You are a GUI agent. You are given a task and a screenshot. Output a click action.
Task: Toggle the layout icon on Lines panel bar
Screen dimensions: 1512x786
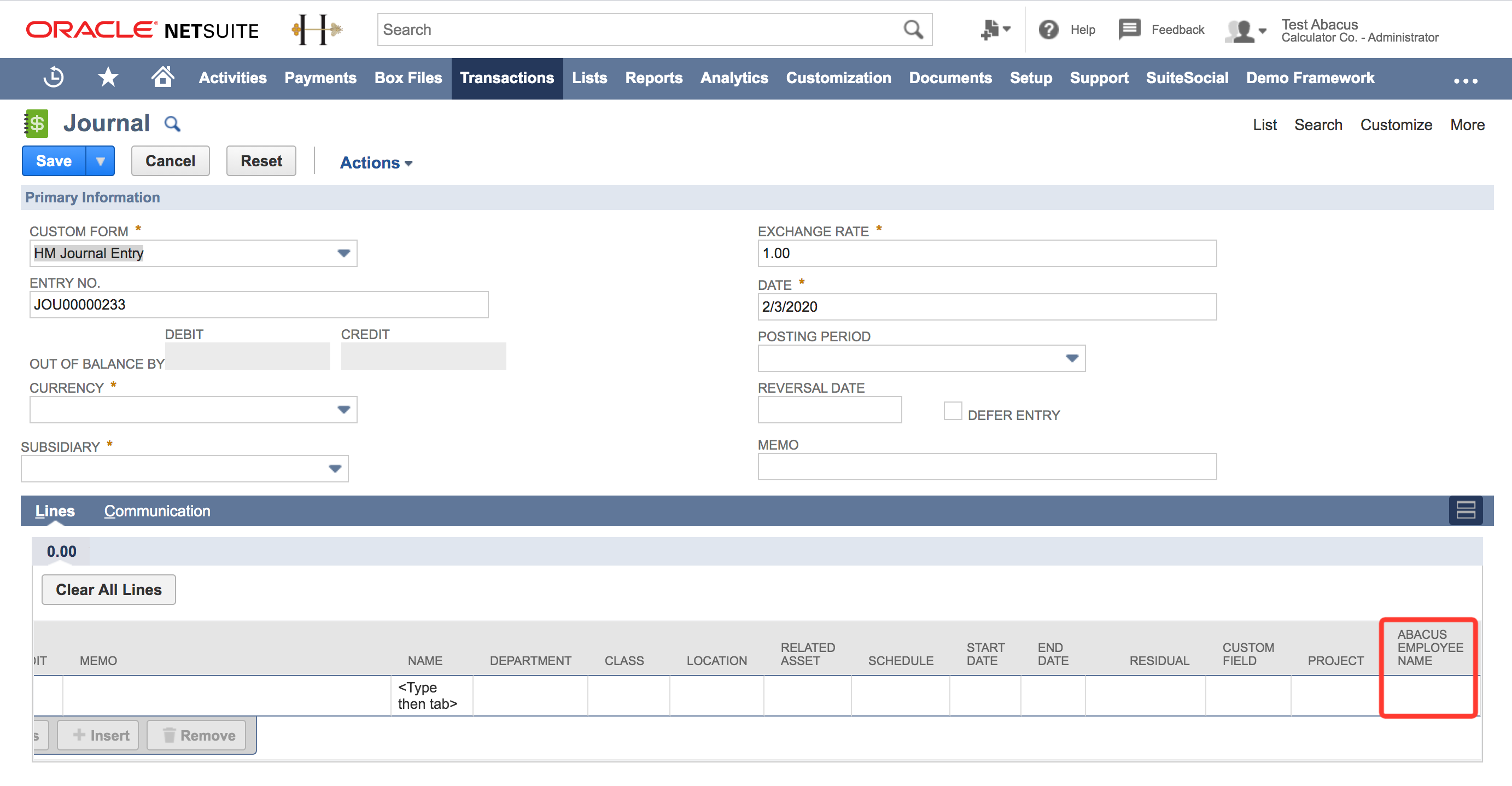(x=1466, y=511)
